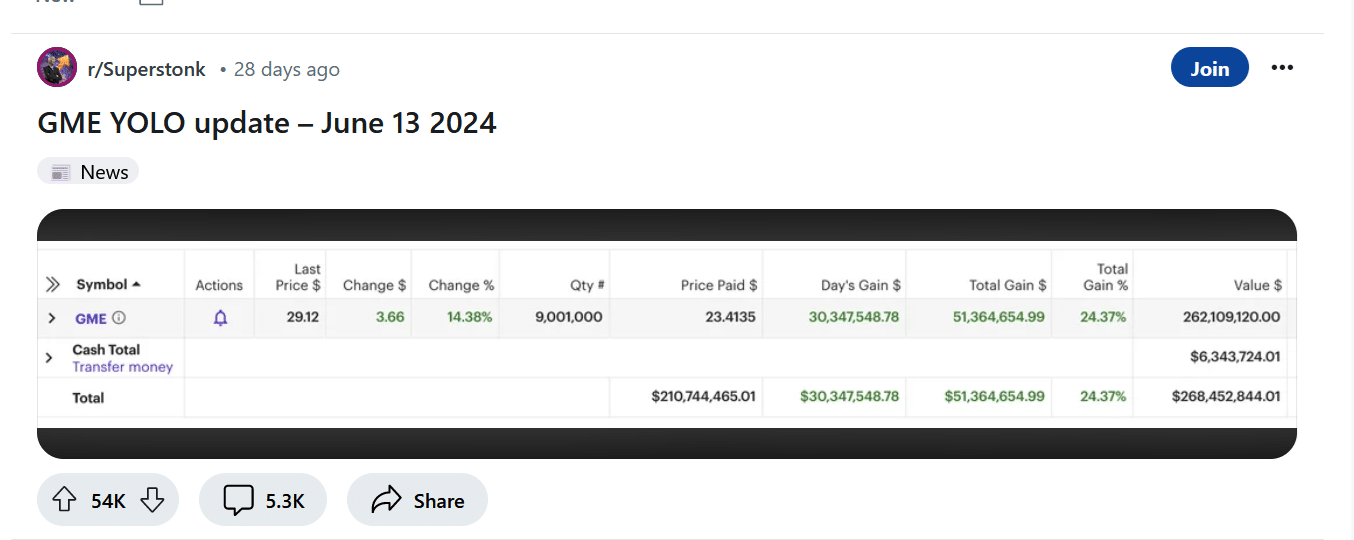The width and height of the screenshot is (1354, 540).
Task: Open the 5.3K comments section
Action: coord(263,501)
